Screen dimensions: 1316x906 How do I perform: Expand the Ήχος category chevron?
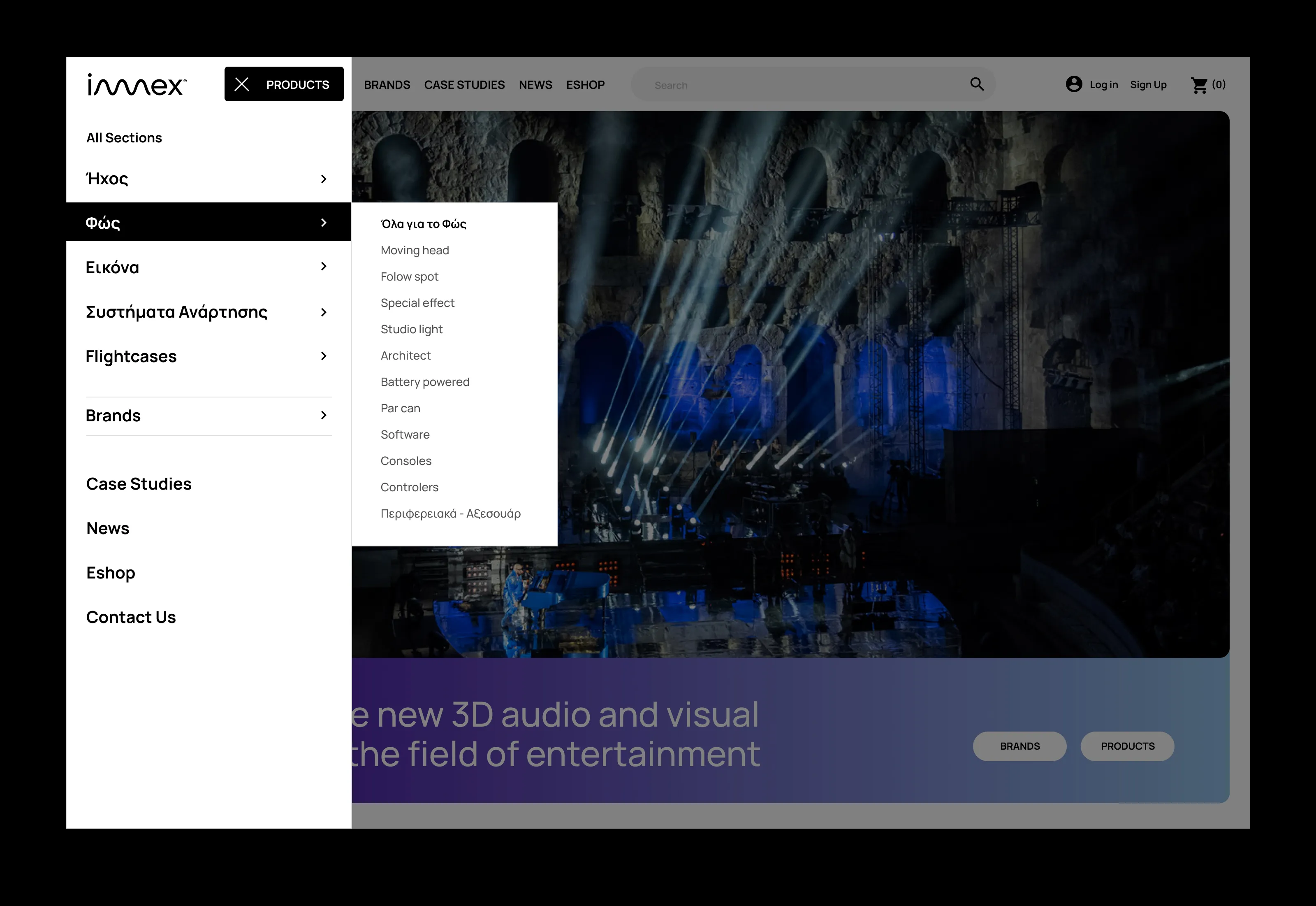point(324,178)
